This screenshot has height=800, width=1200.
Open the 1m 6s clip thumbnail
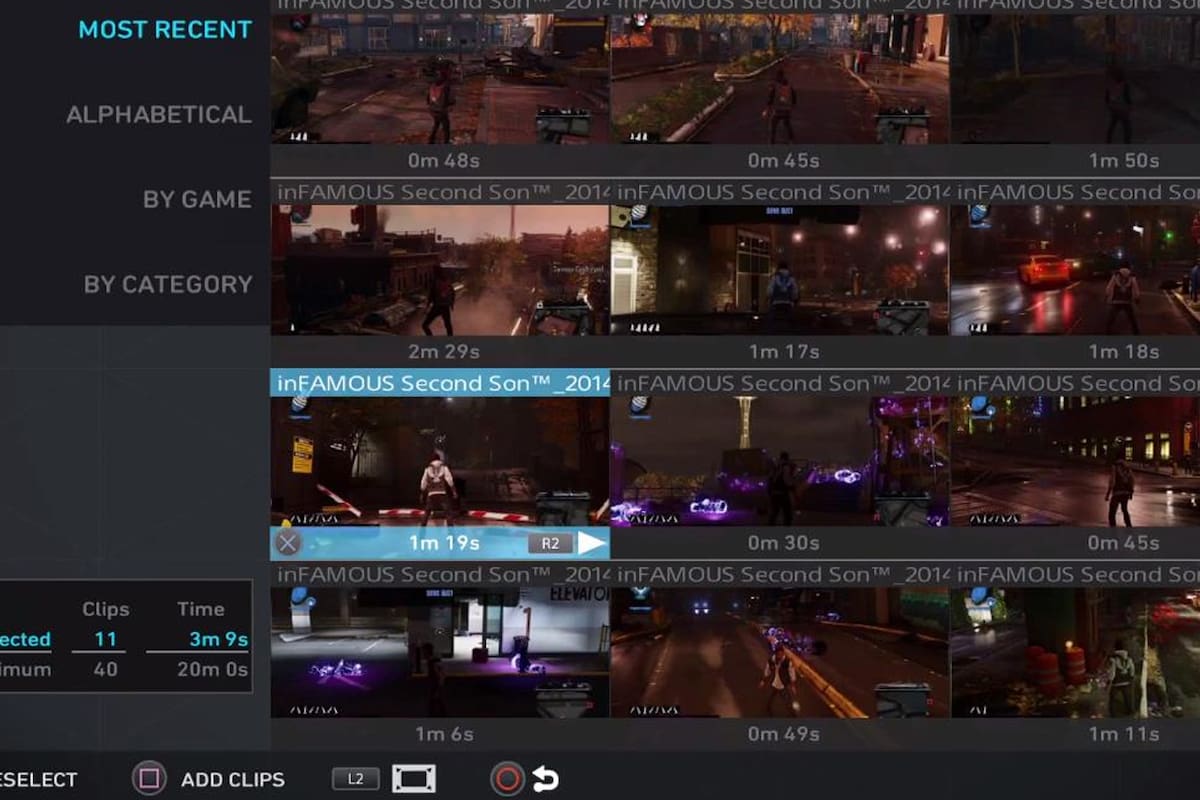tap(440, 652)
